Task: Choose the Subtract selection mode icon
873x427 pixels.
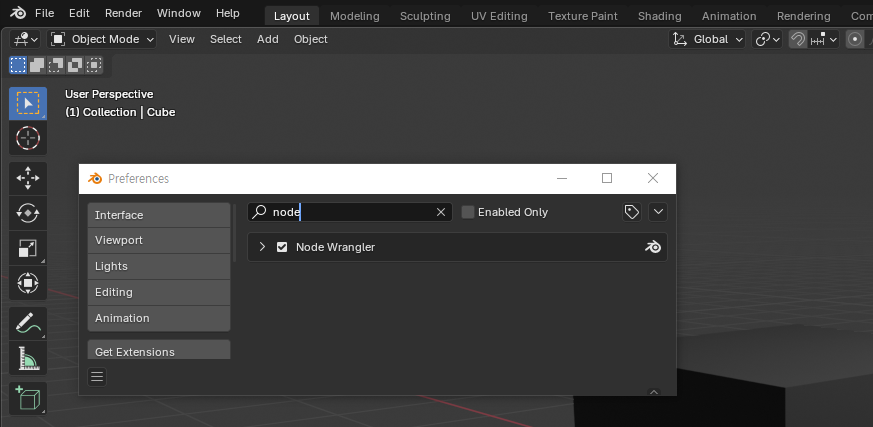Action: [x=56, y=65]
